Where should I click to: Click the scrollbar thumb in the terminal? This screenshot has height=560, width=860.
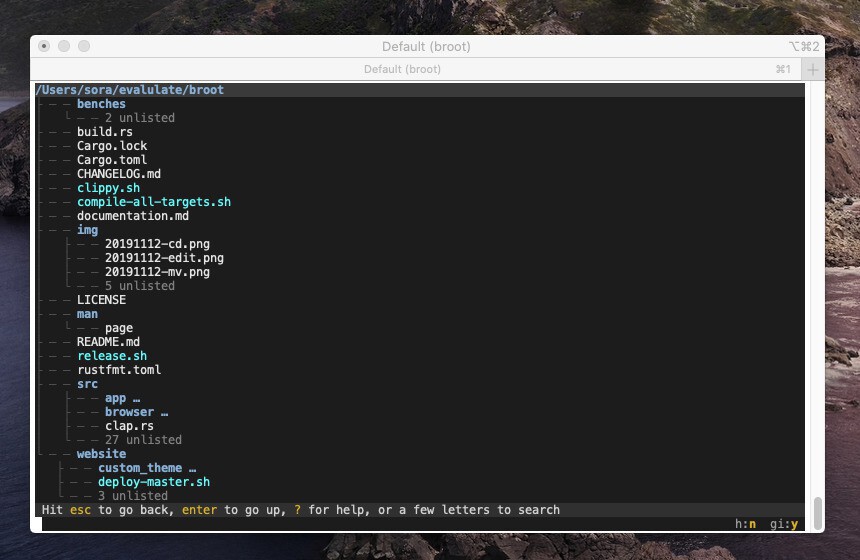coord(818,514)
